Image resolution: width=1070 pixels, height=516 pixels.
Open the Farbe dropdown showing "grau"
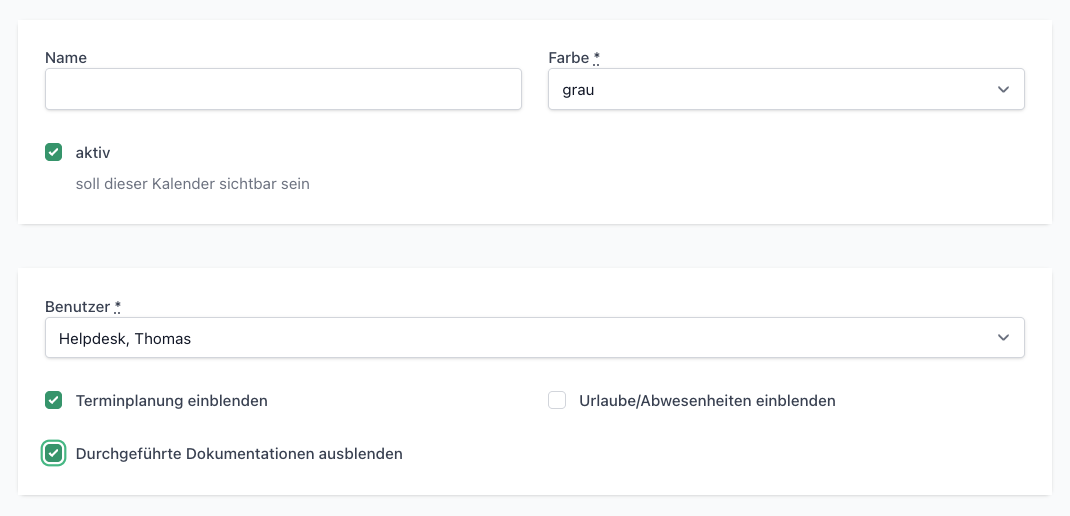click(x=770, y=89)
